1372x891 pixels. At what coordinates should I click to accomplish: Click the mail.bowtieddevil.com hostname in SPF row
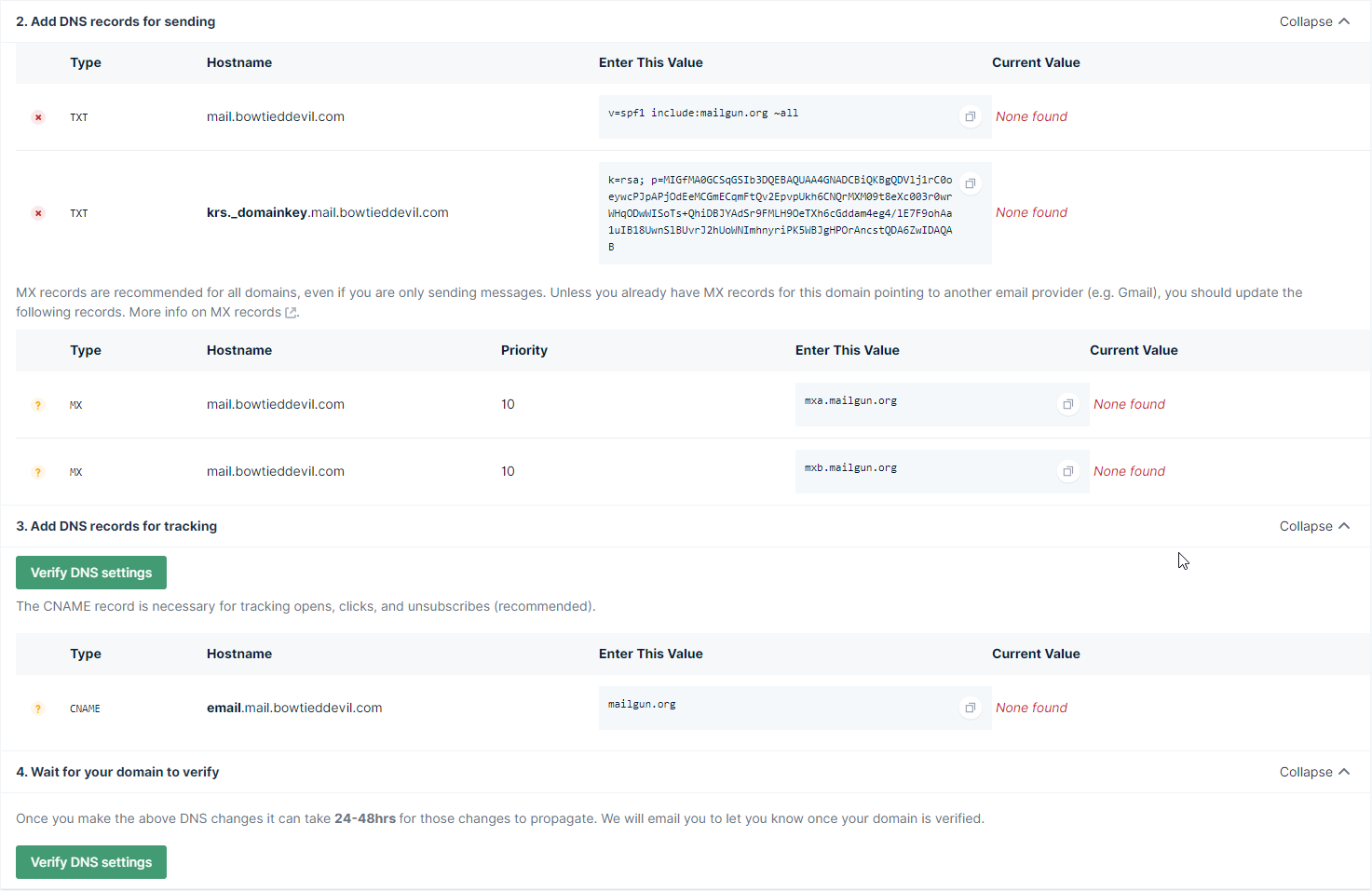coord(276,116)
